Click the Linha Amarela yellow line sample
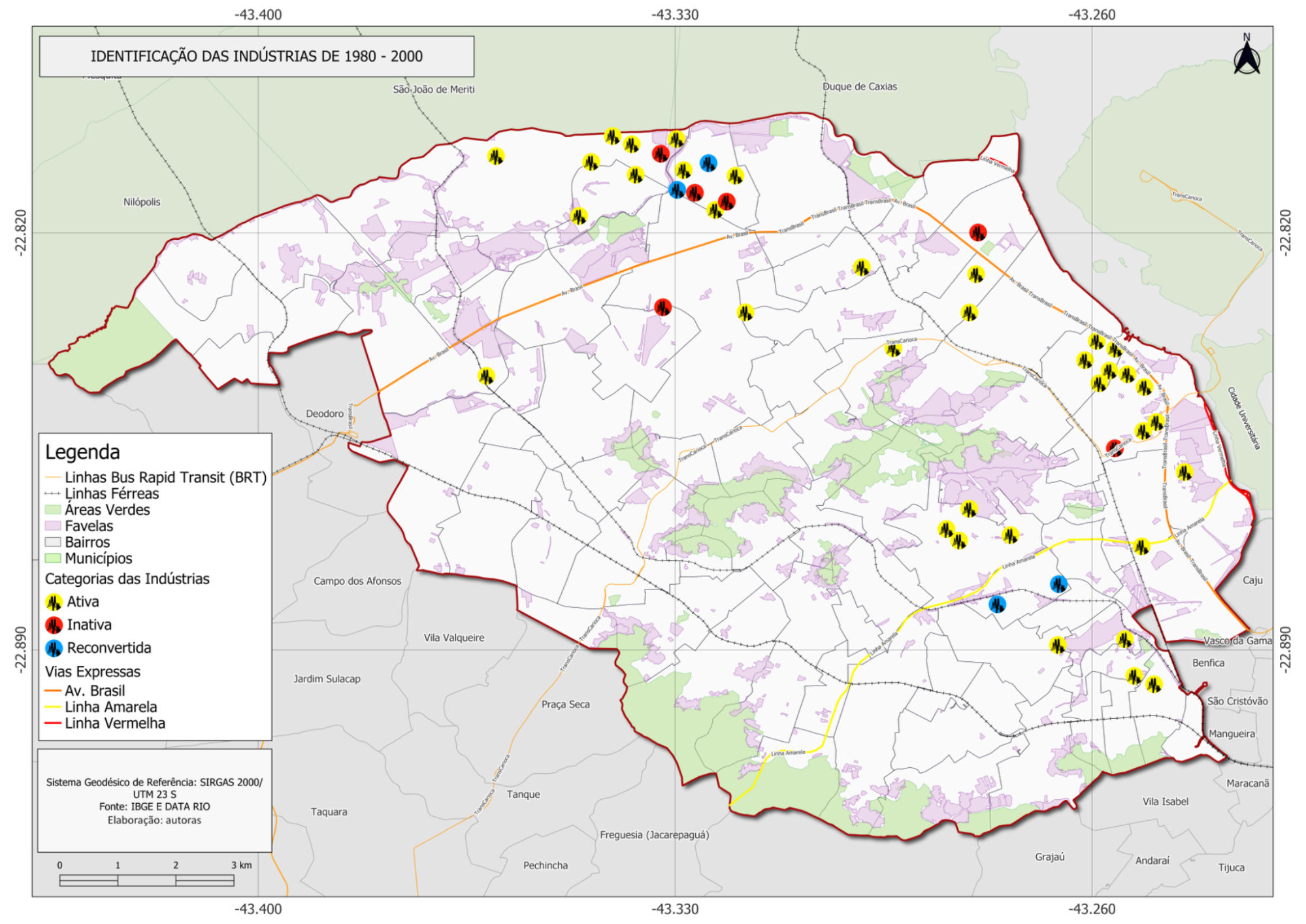This screenshot has width=1306, height=924. [53, 707]
